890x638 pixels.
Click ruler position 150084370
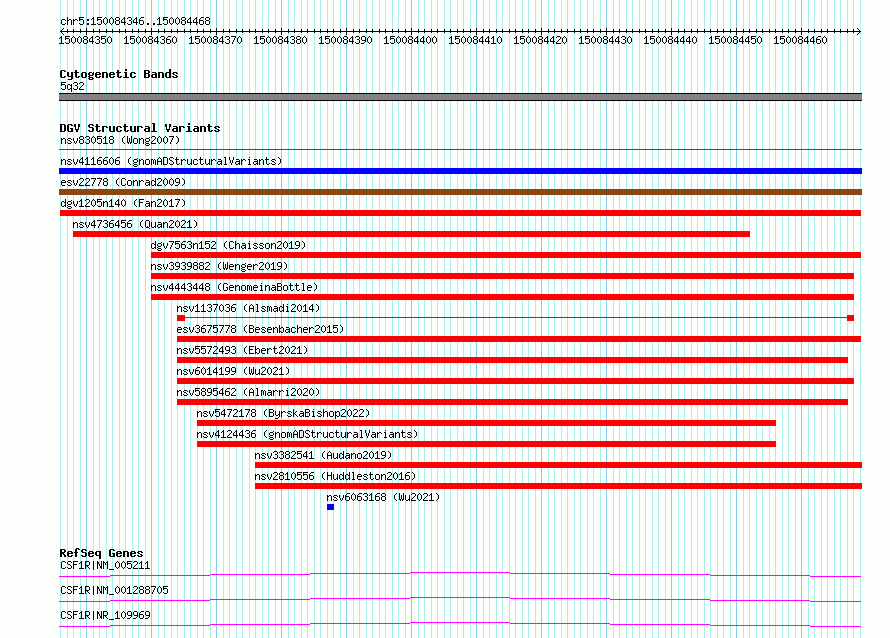[216, 40]
